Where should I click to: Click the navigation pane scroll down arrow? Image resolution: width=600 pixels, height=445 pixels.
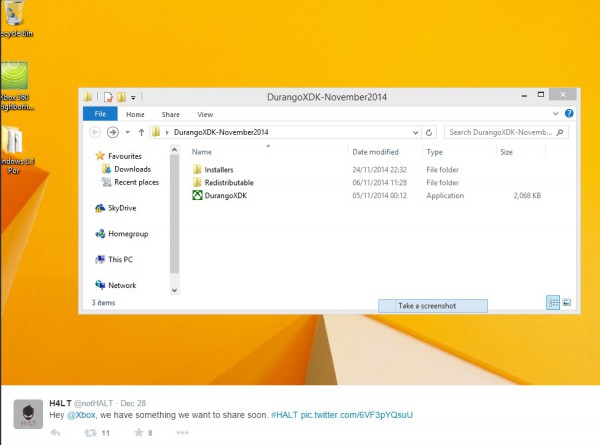(174, 290)
